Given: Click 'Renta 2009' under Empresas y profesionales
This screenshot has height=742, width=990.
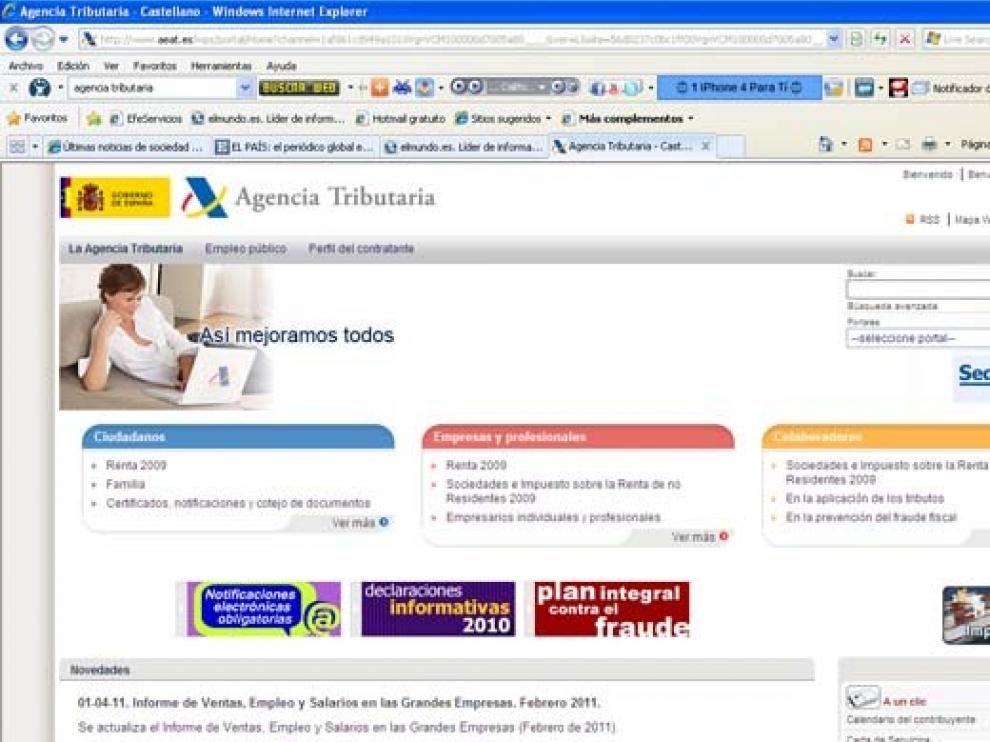Looking at the screenshot, I should (476, 465).
